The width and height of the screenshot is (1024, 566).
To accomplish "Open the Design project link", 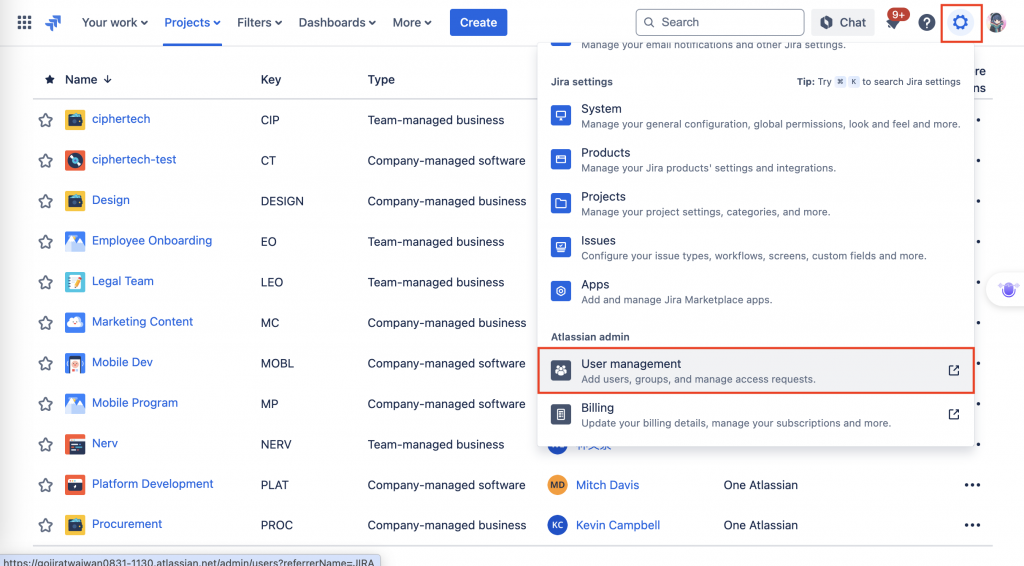I will [x=110, y=200].
